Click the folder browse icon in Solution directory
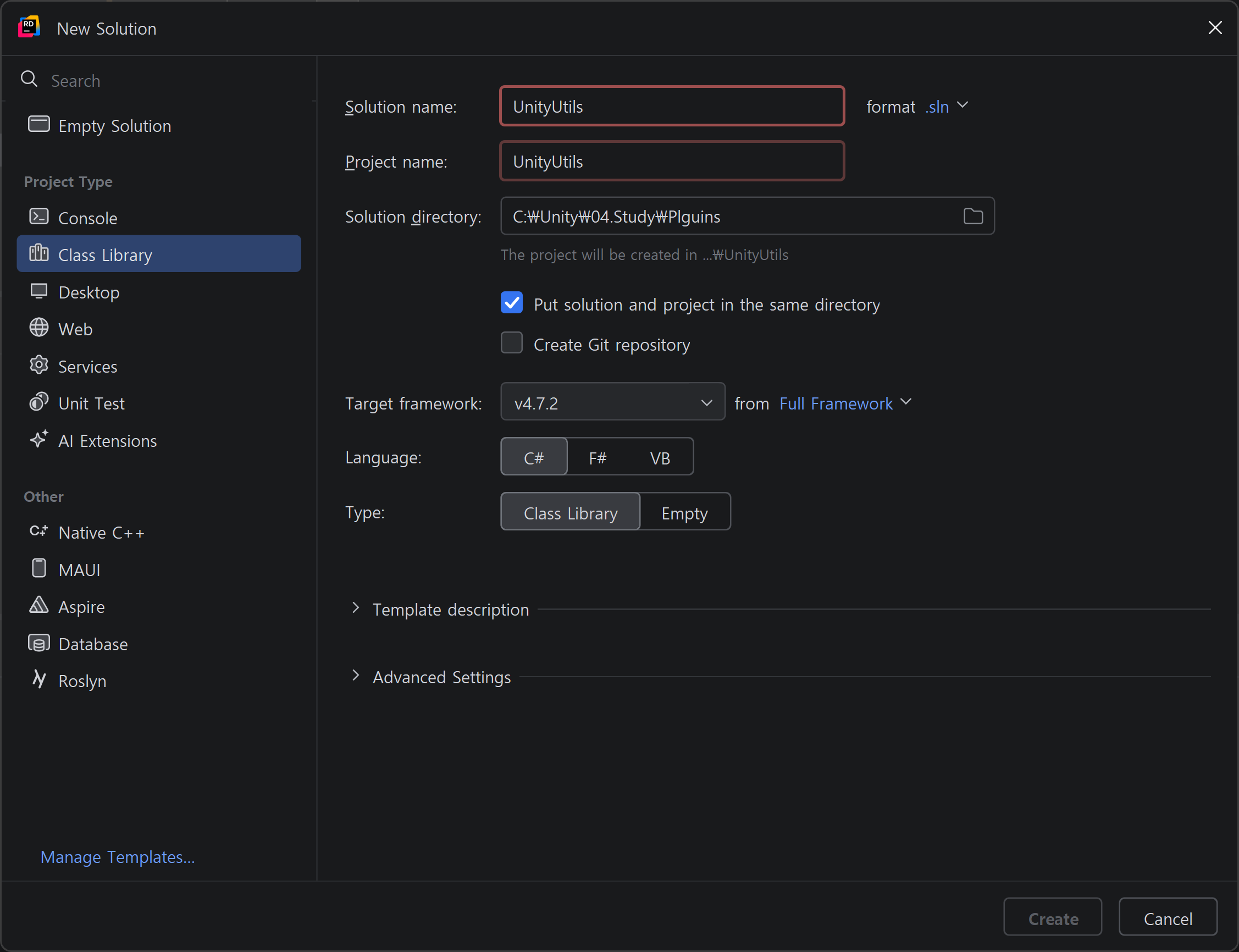Viewport: 1239px width, 952px height. 972,216
